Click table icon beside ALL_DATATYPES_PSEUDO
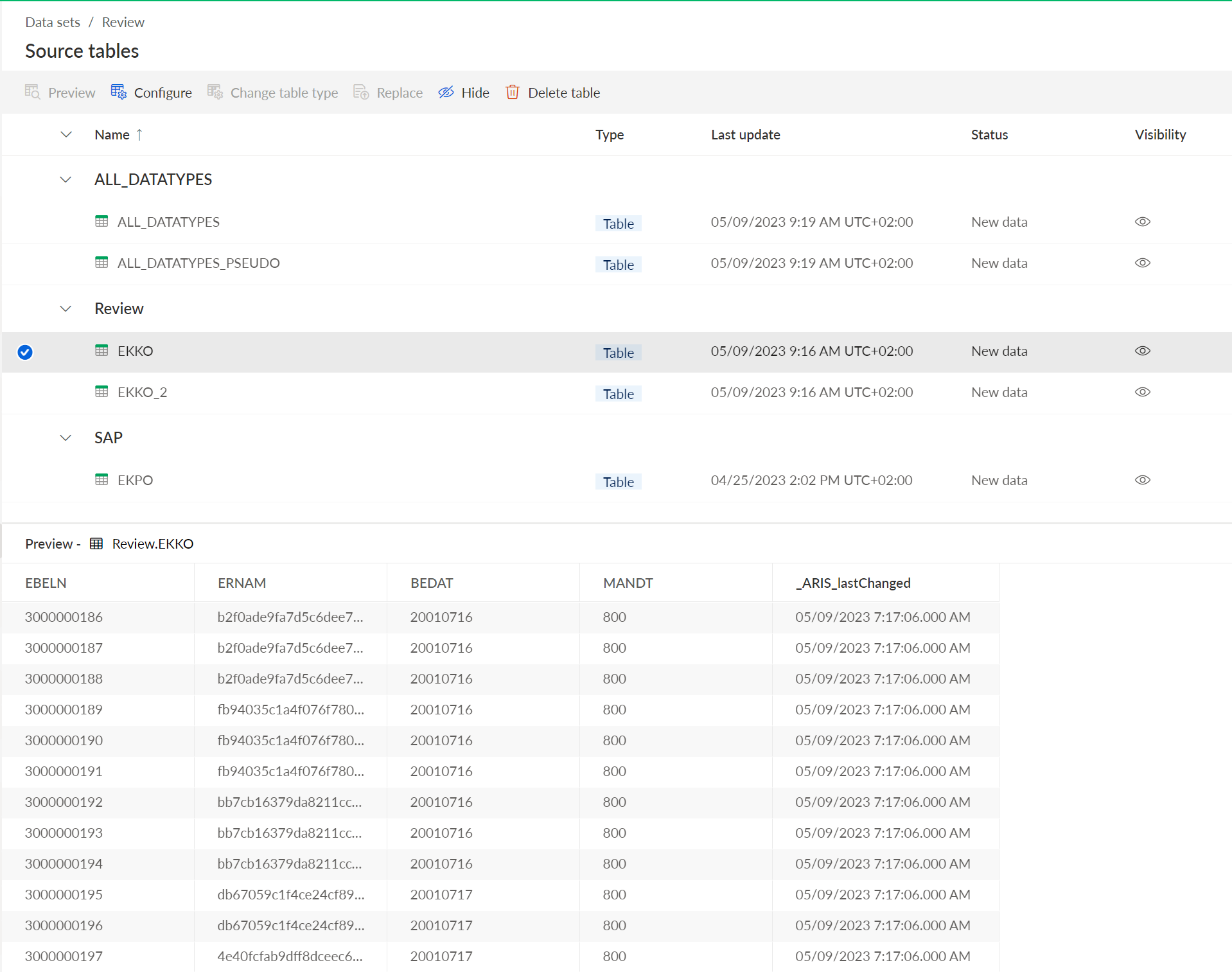The width and height of the screenshot is (1232, 972). tap(101, 263)
